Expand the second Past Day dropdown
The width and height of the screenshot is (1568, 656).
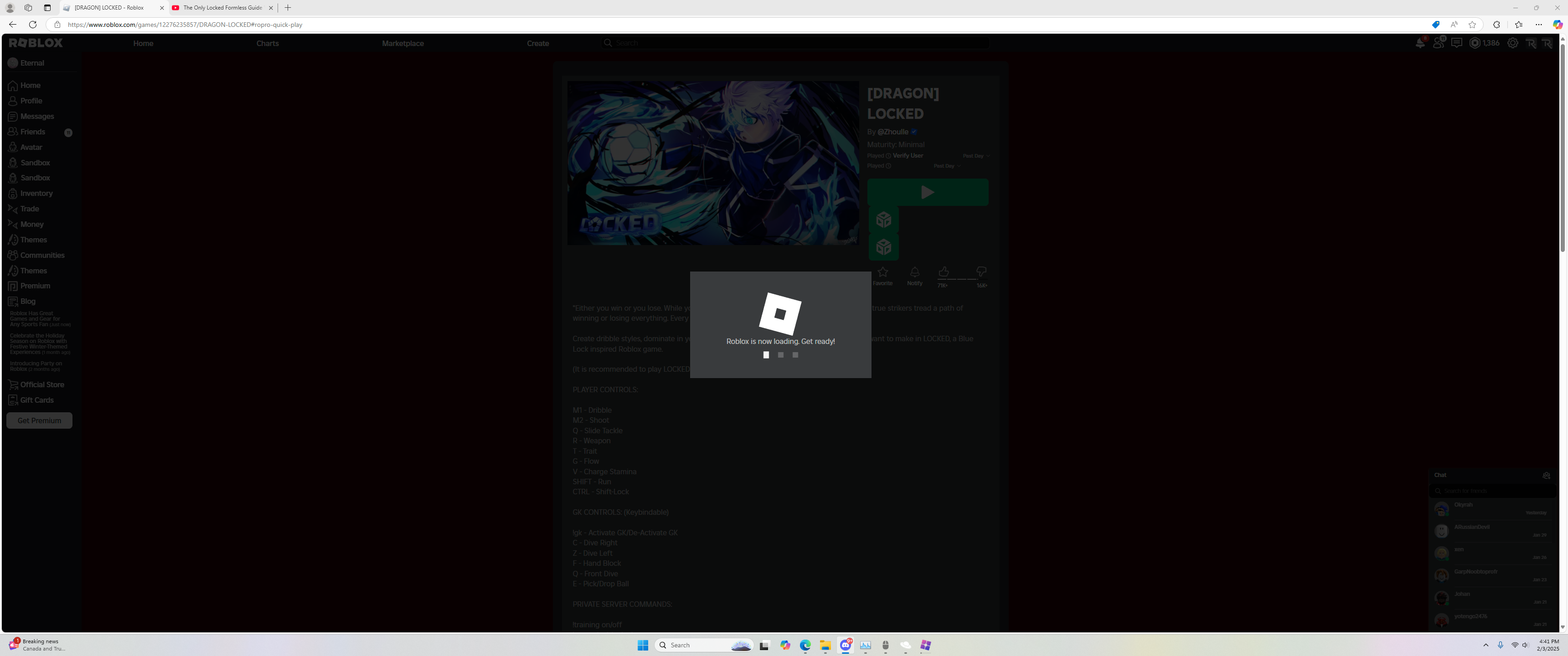click(x=947, y=165)
